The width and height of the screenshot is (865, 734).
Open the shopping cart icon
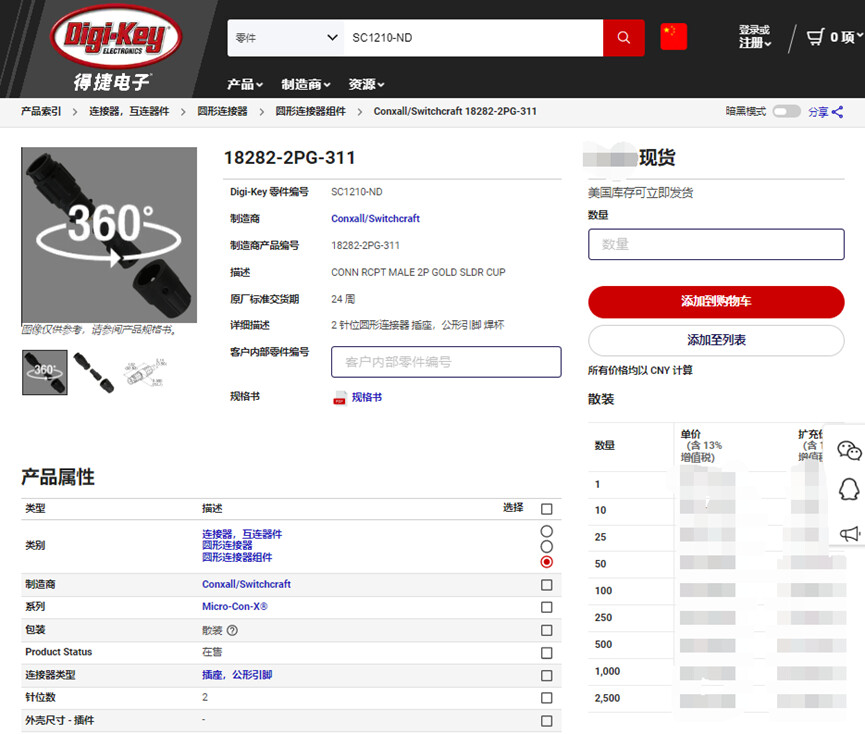pos(815,37)
